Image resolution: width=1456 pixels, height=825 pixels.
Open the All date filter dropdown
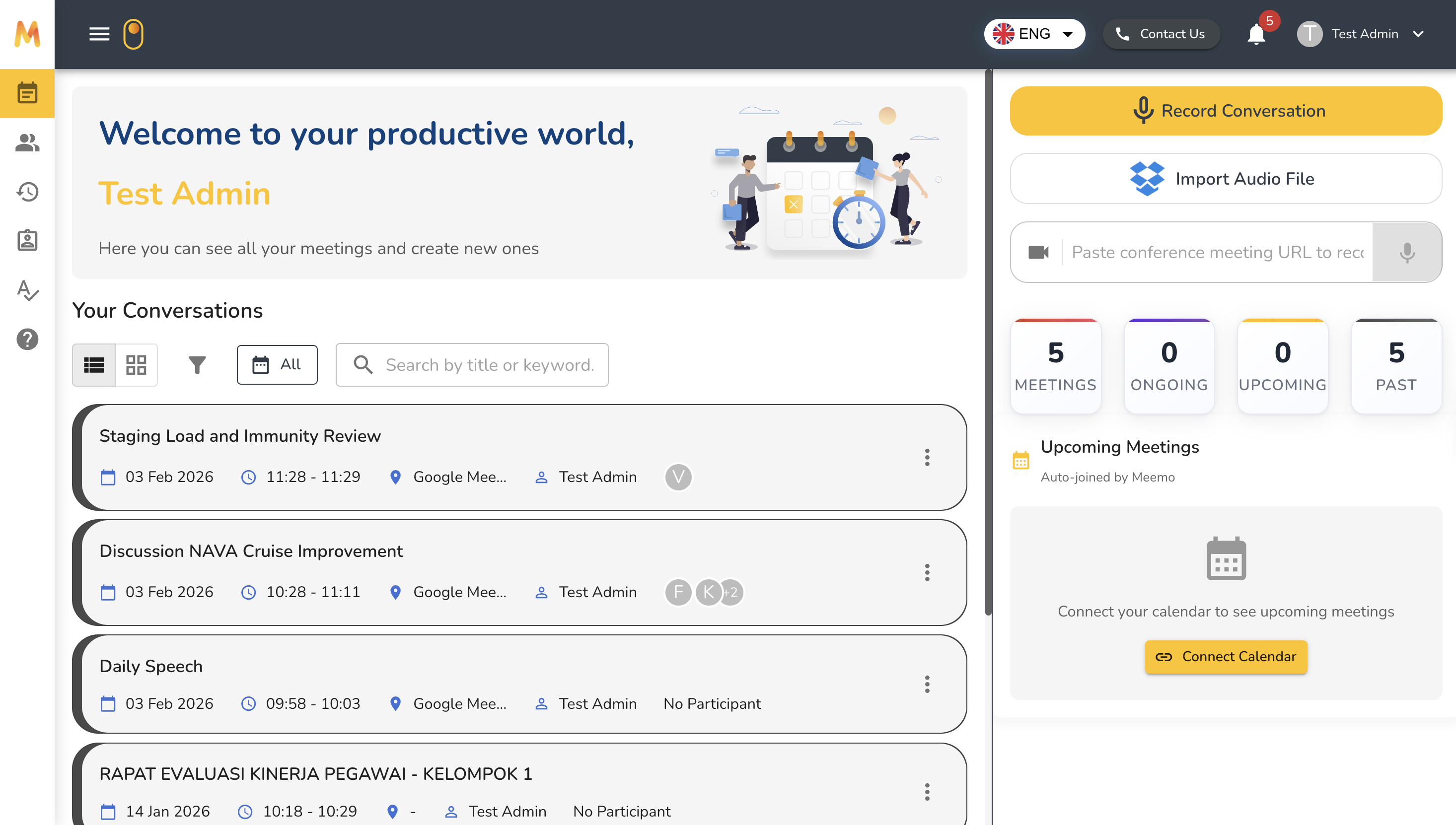(x=277, y=365)
